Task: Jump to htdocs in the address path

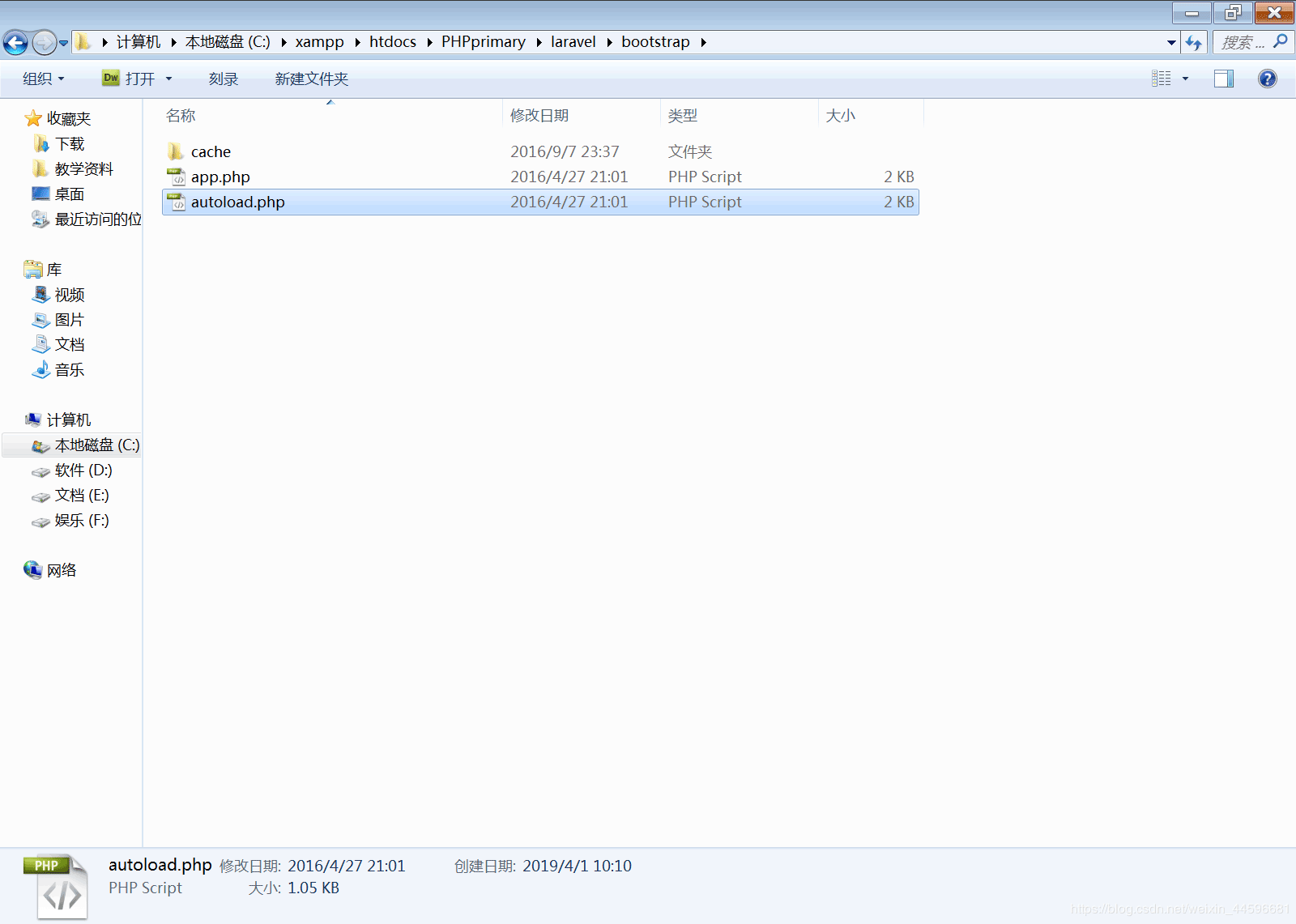Action: pos(393,42)
